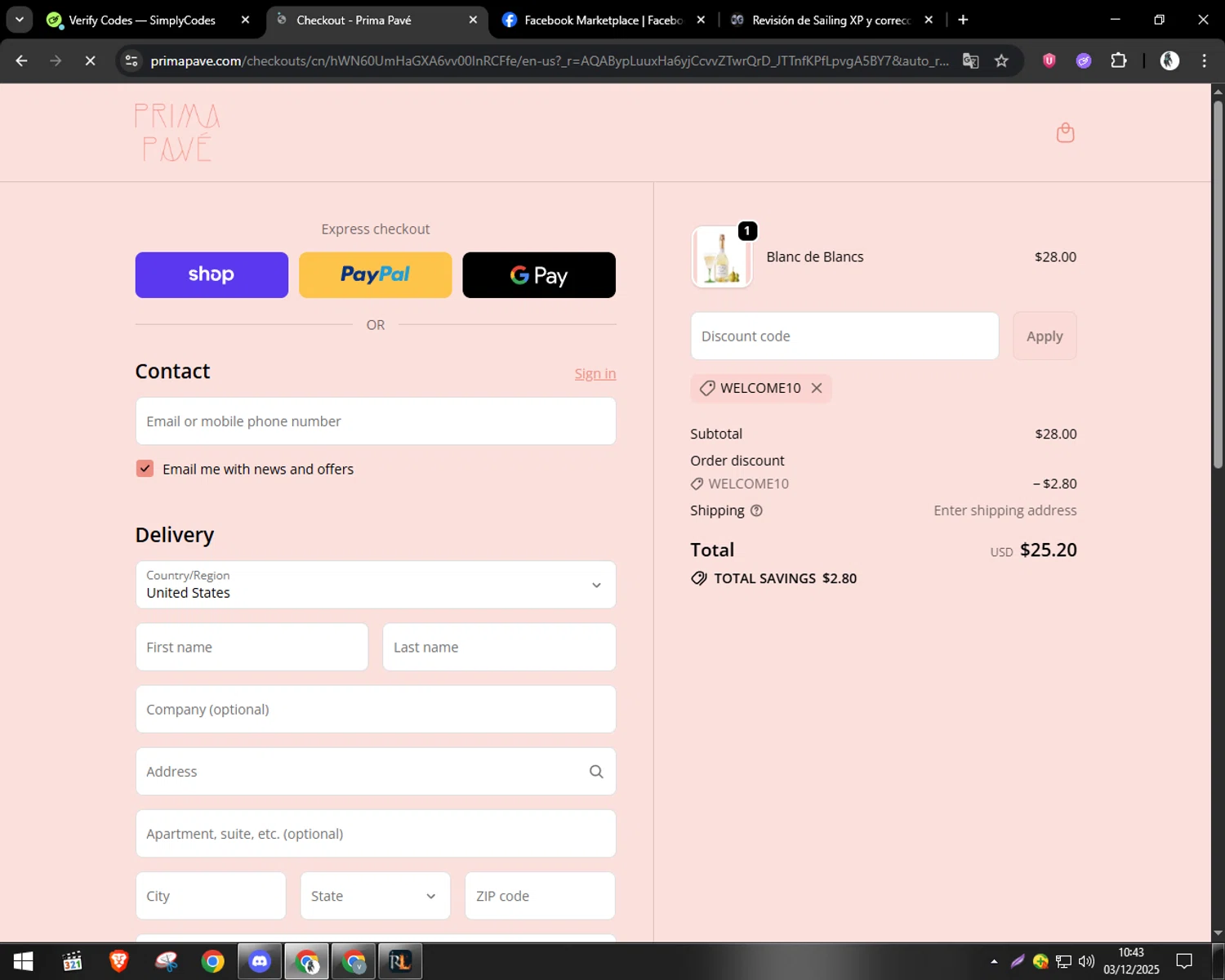Bookmark this page with the star icon
The image size is (1225, 980).
[x=1001, y=60]
